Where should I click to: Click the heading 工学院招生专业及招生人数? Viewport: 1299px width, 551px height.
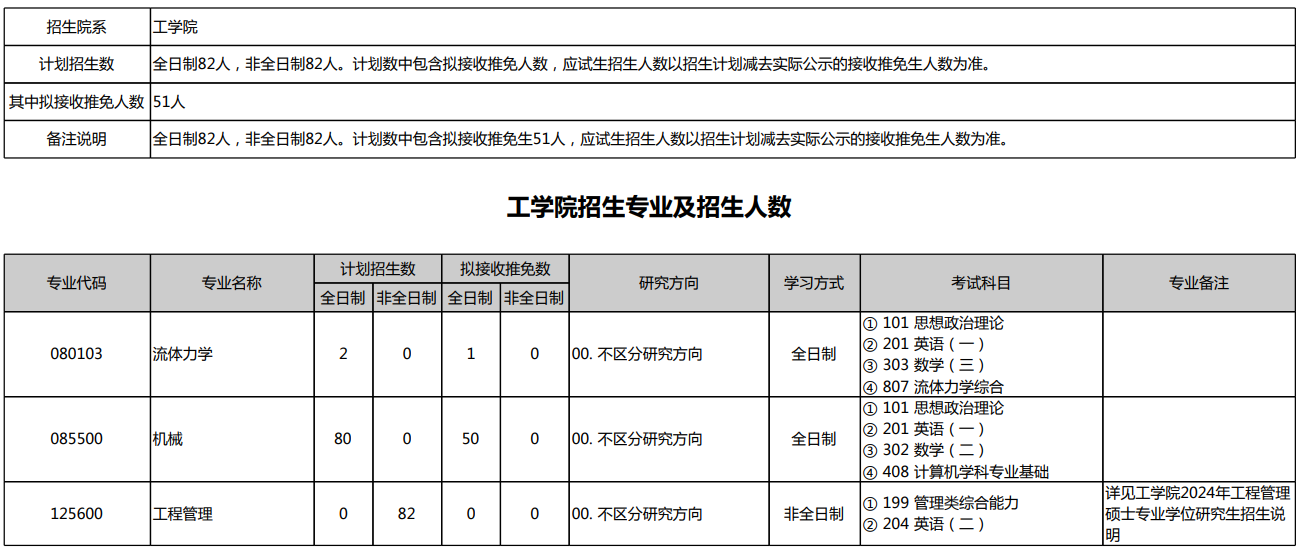(649, 207)
